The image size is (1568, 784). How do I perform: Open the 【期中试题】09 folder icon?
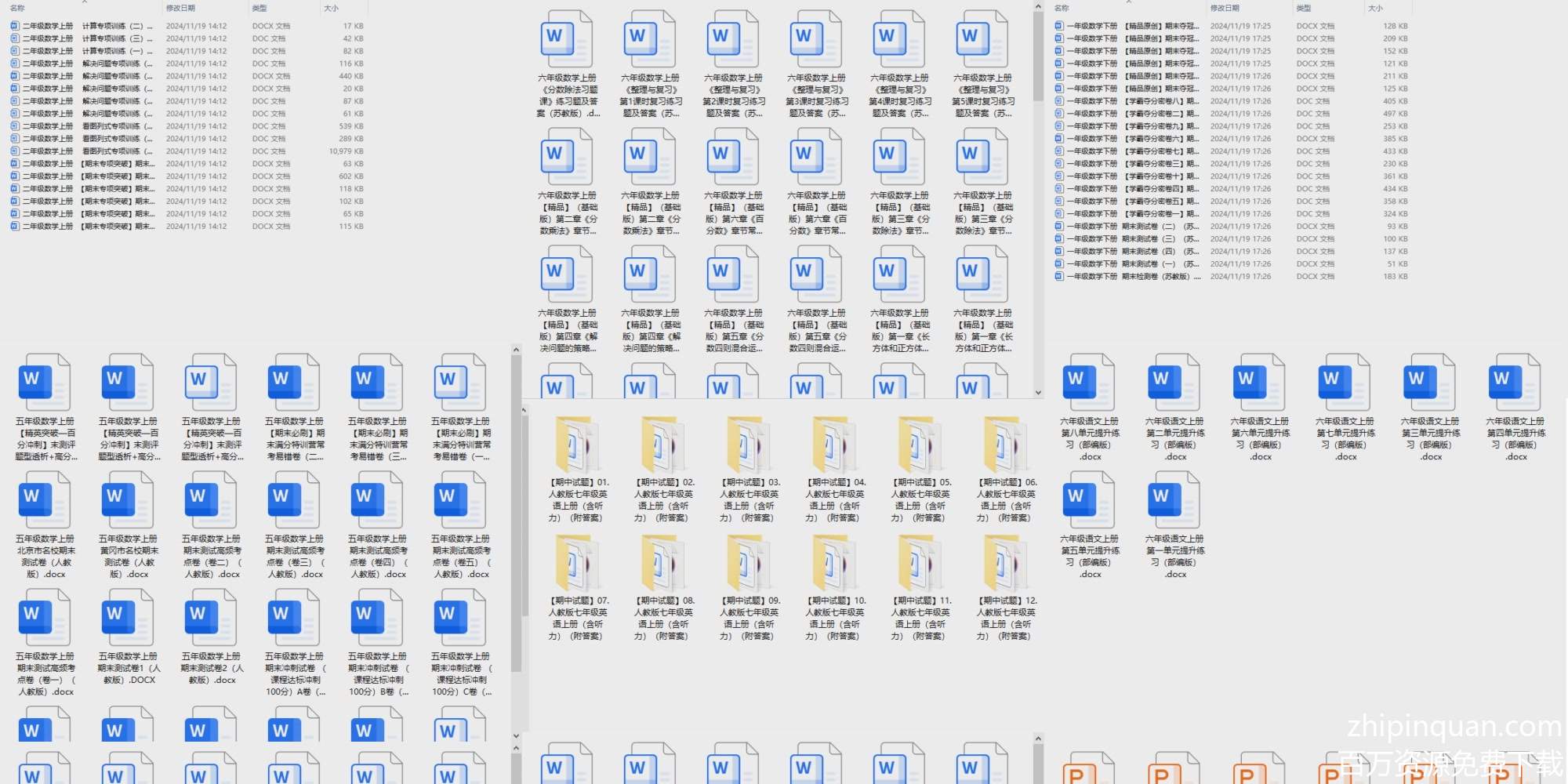750,563
